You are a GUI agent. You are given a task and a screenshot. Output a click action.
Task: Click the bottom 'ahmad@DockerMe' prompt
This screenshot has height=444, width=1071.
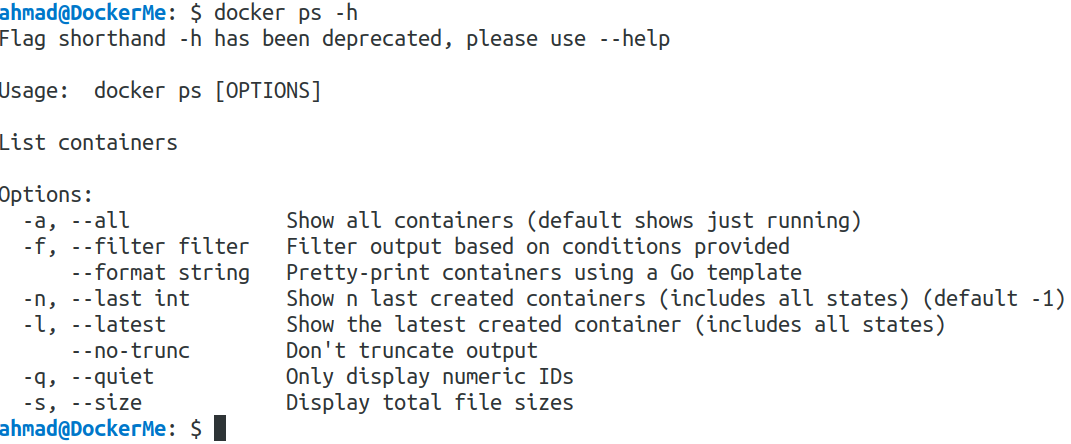(82, 428)
